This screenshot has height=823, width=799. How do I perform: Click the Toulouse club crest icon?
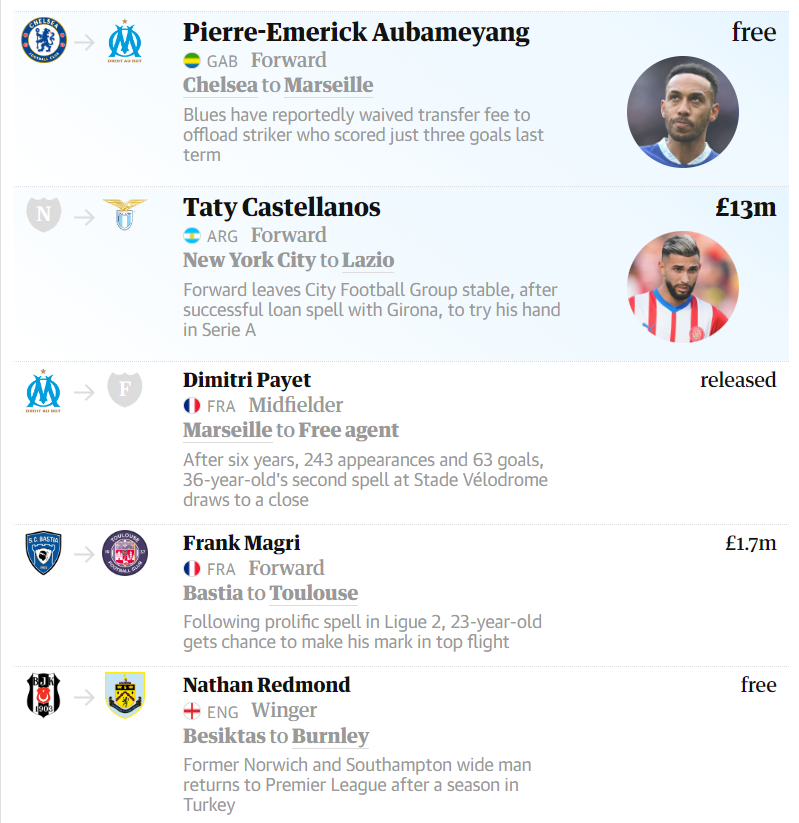pos(125,553)
